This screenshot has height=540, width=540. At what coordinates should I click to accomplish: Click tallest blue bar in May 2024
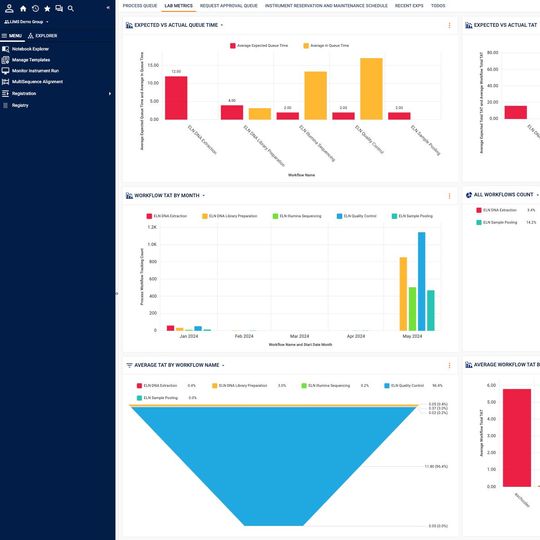pyautogui.click(x=422, y=281)
